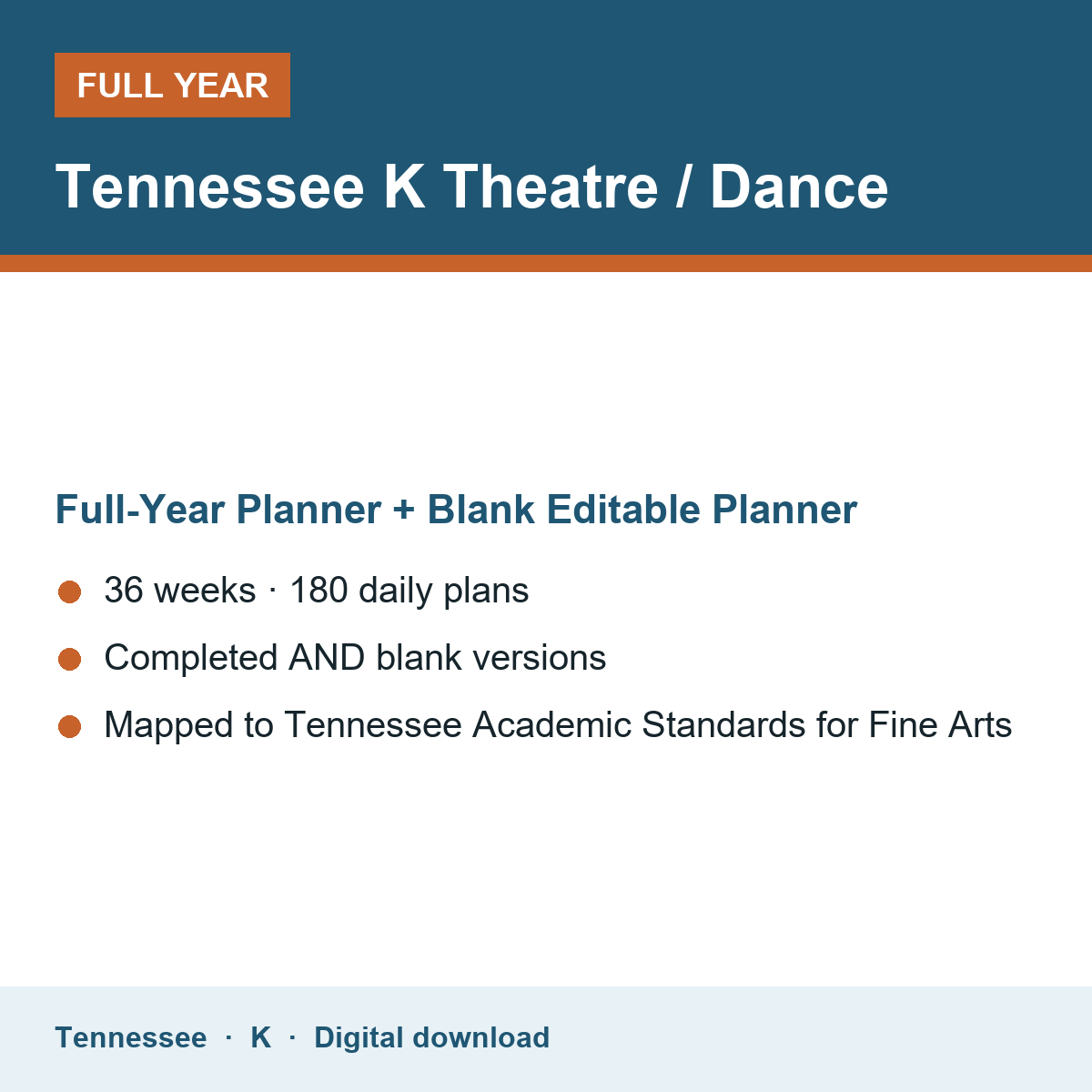The width and height of the screenshot is (1092, 1092).
Task: Click the Full-Year Planner + Blank Editable Planner heading
Action: [x=456, y=510]
